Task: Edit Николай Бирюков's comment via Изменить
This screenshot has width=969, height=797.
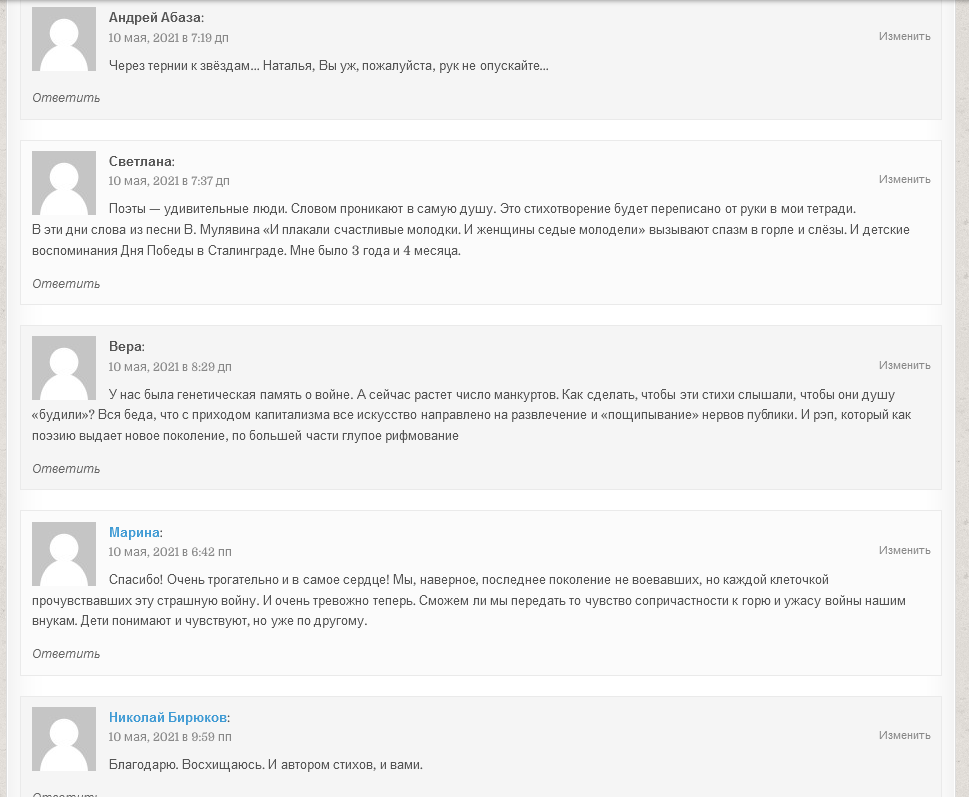Action: pos(905,735)
